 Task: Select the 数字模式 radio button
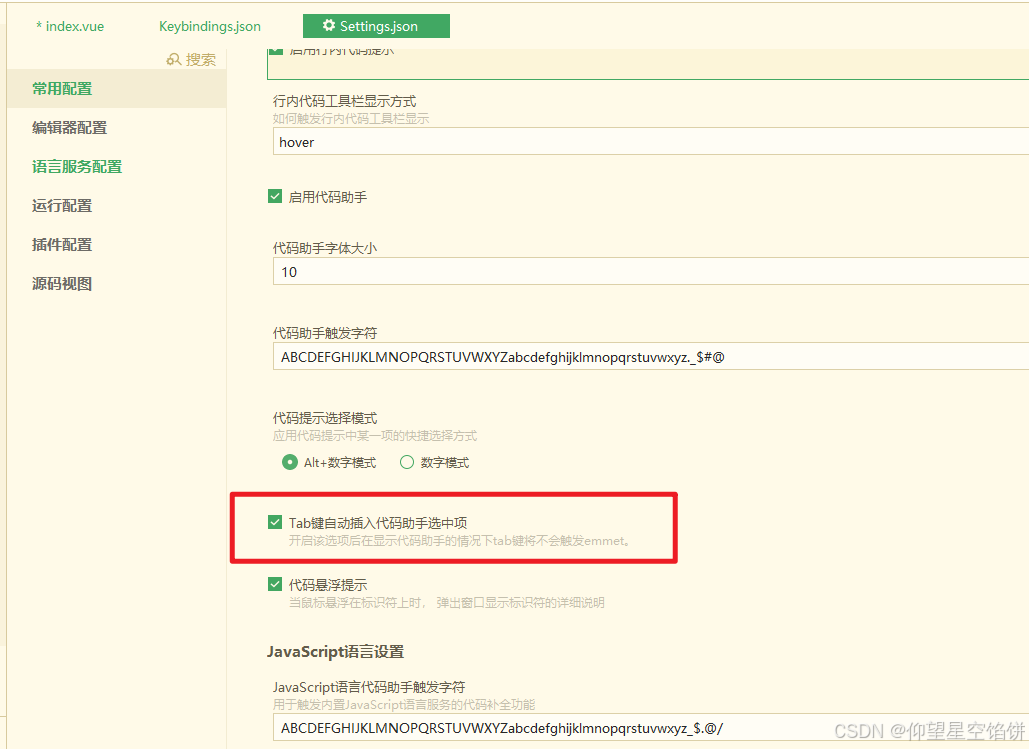407,462
